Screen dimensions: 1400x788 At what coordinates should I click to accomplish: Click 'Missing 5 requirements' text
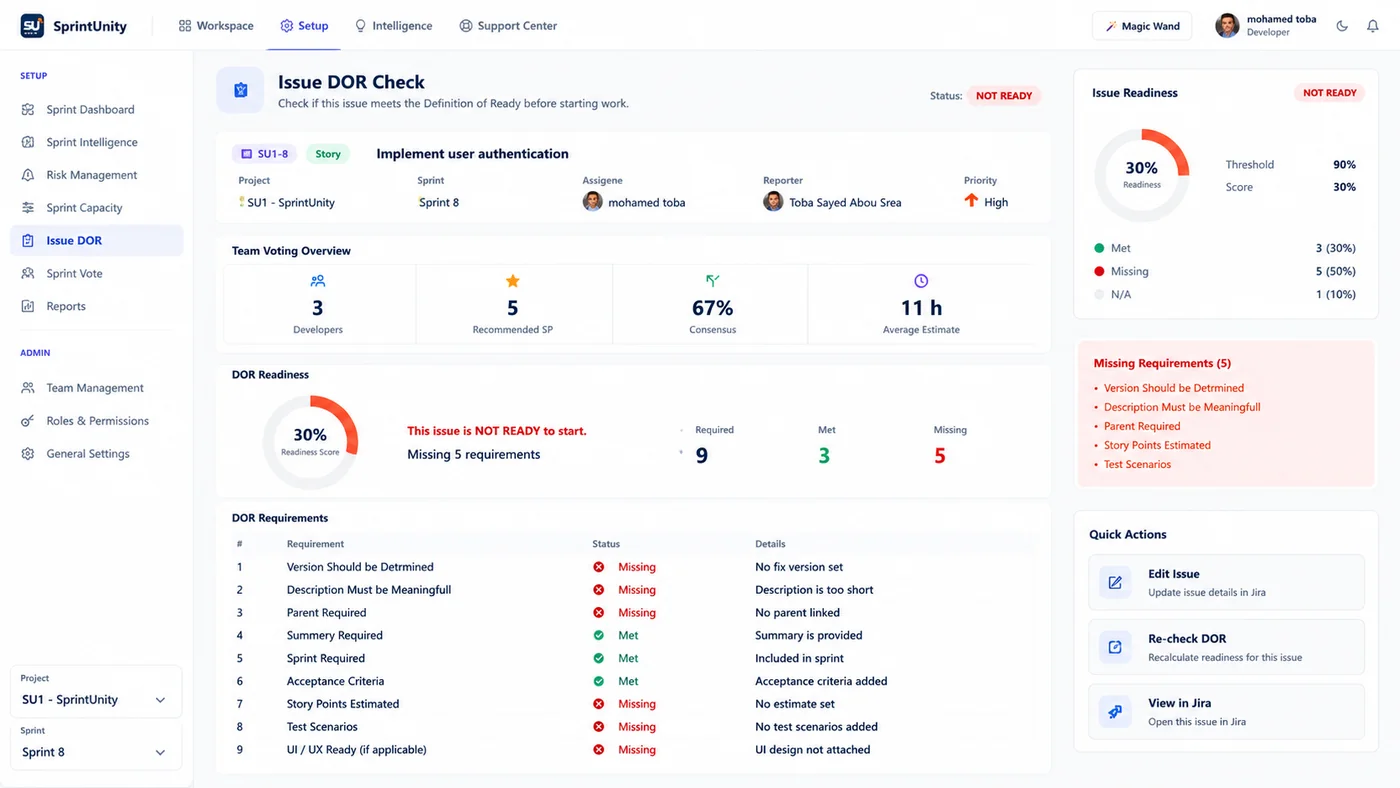coord(474,454)
